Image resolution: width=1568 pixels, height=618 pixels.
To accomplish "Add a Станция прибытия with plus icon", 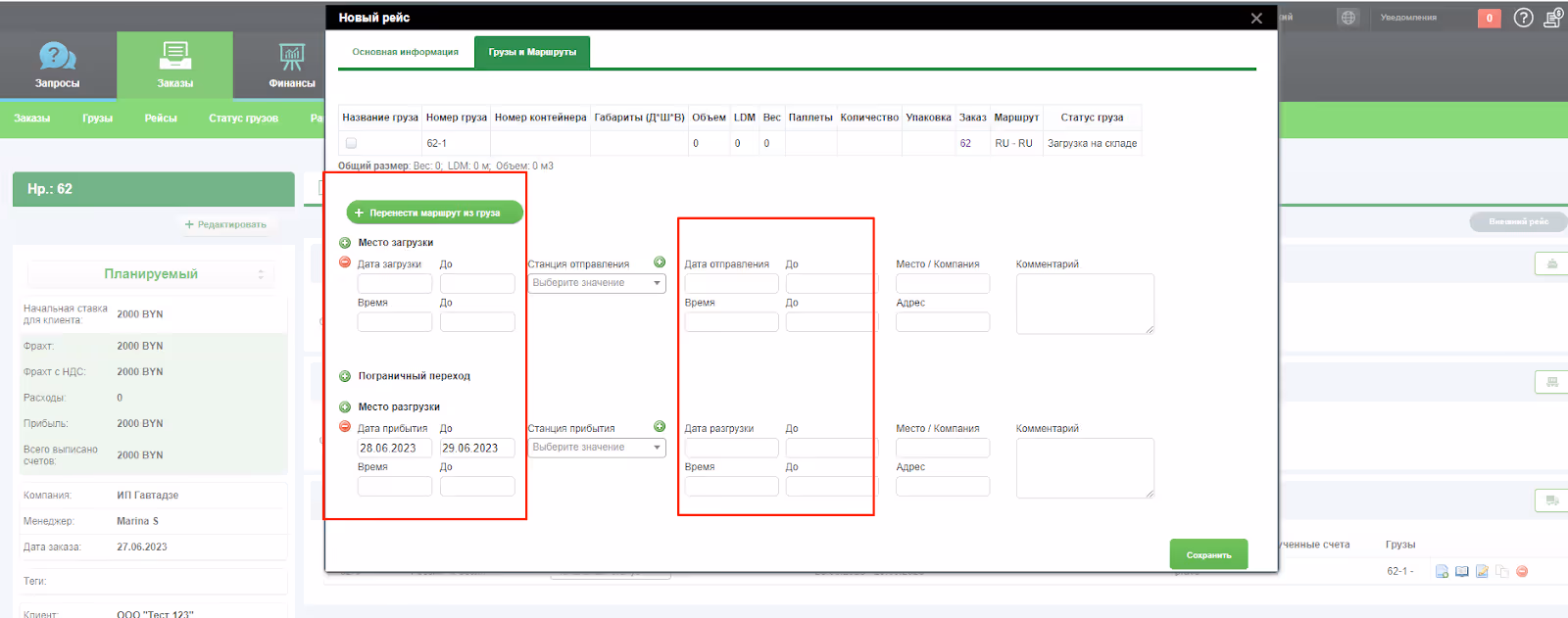I will pos(660,427).
